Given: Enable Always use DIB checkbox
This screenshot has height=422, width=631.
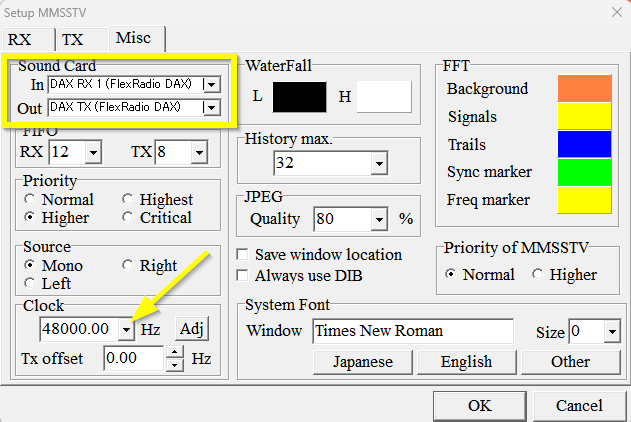Looking at the screenshot, I should pos(242,274).
